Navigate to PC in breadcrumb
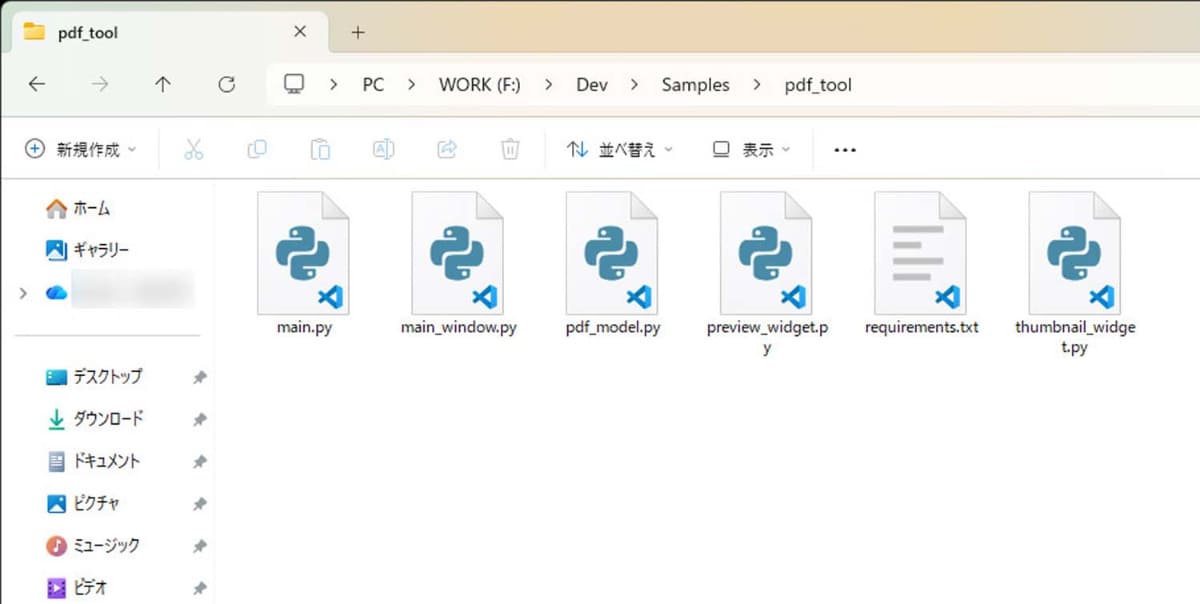This screenshot has height=604, width=1200. pyautogui.click(x=373, y=85)
